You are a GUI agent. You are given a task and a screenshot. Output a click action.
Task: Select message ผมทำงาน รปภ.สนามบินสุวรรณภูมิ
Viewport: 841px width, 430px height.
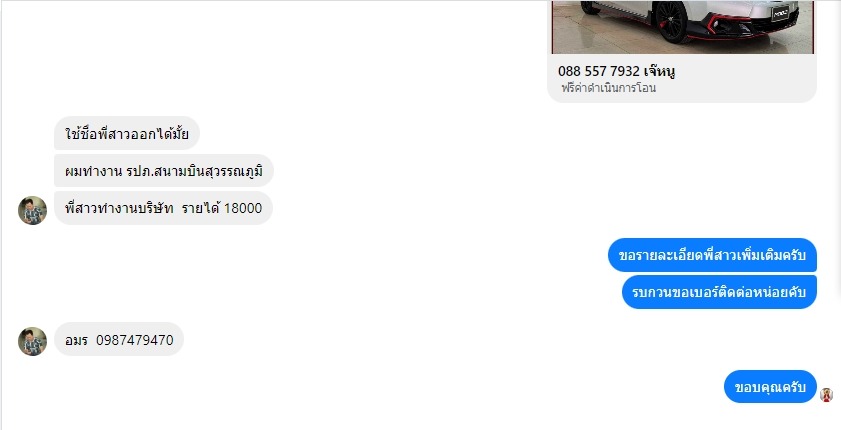pyautogui.click(x=164, y=170)
